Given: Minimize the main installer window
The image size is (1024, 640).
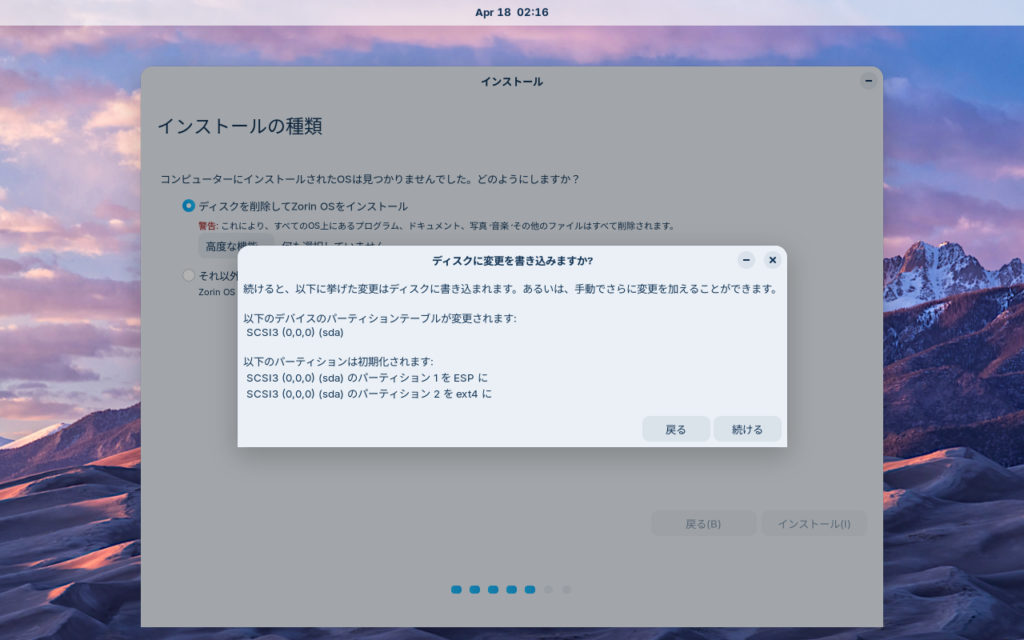Looking at the screenshot, I should click(868, 81).
